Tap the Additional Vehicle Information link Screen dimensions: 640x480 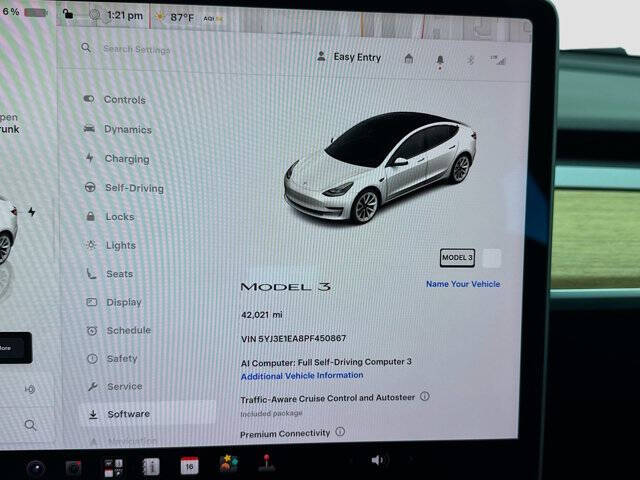(x=302, y=376)
